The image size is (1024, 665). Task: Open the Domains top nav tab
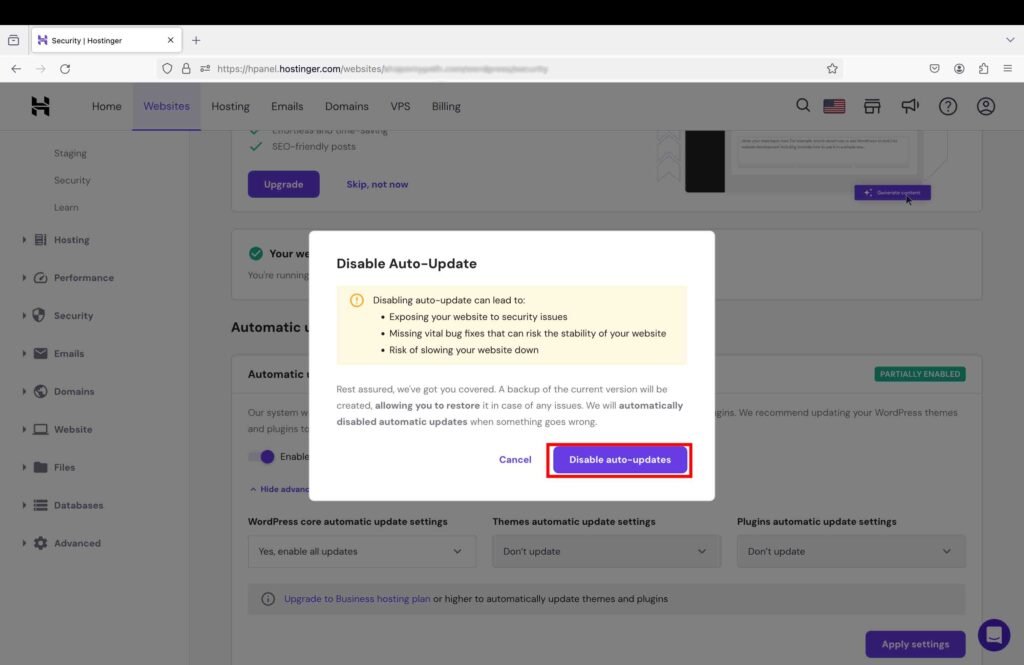(347, 106)
